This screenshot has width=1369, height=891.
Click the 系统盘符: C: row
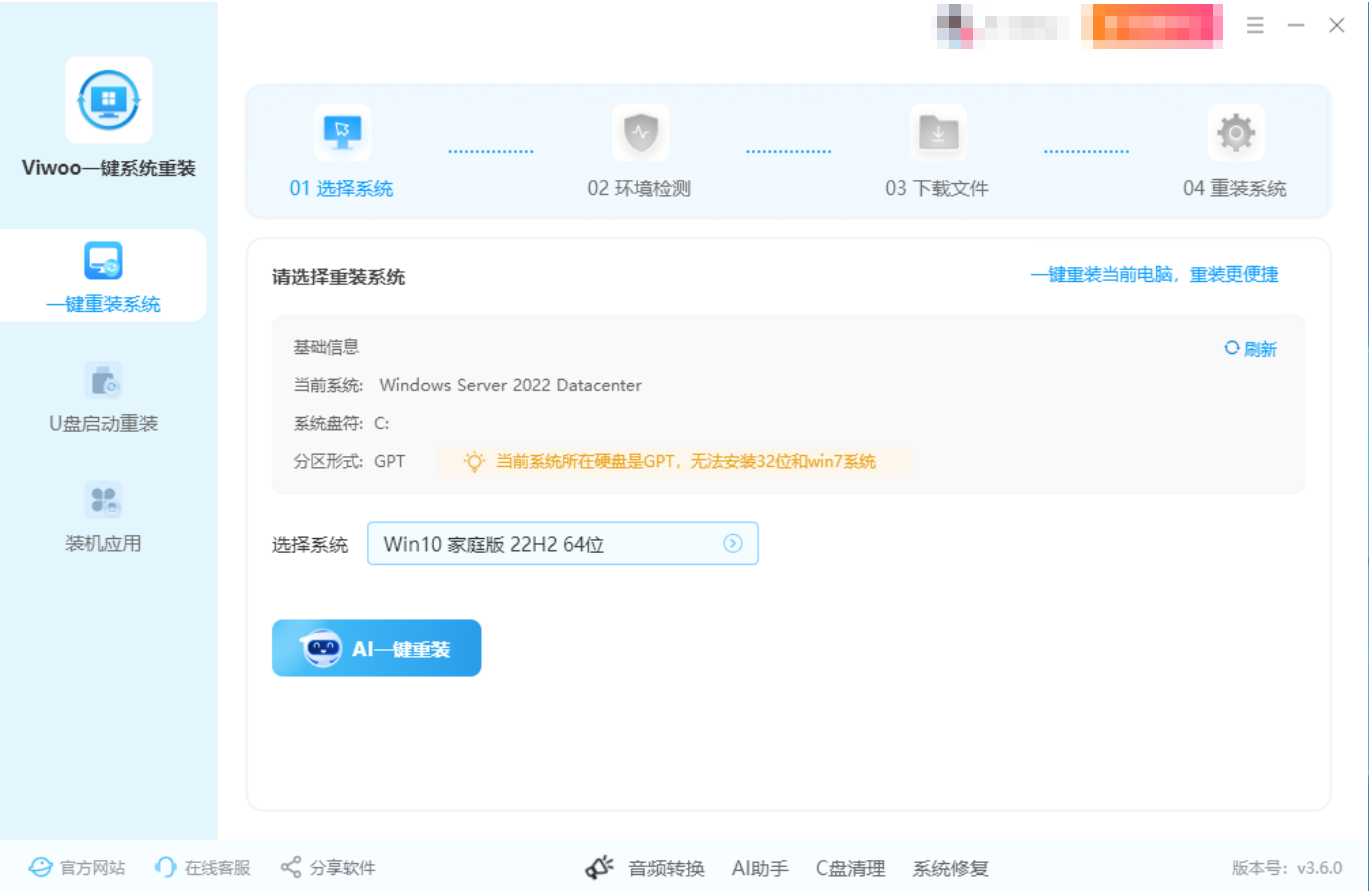click(341, 423)
